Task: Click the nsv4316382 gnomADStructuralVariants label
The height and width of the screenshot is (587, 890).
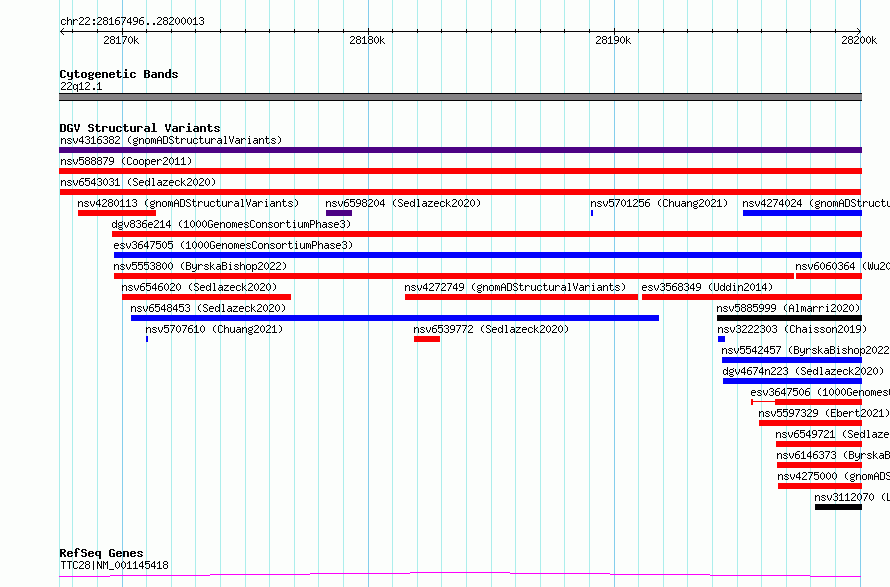Action: point(171,140)
